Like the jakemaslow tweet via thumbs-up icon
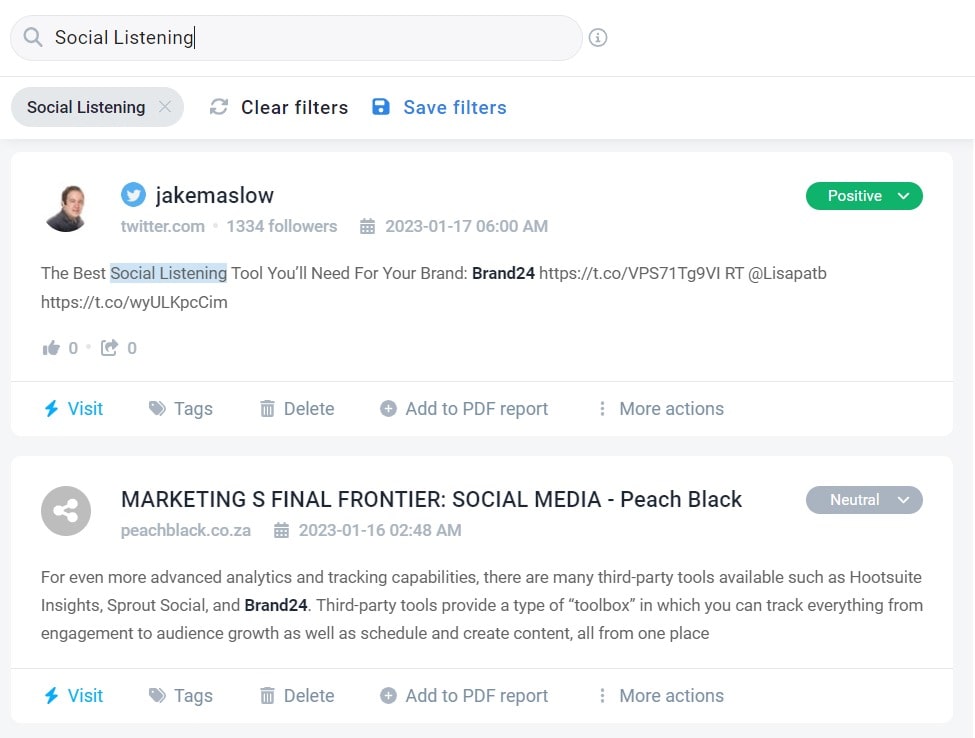Image resolution: width=975 pixels, height=738 pixels. coord(51,348)
